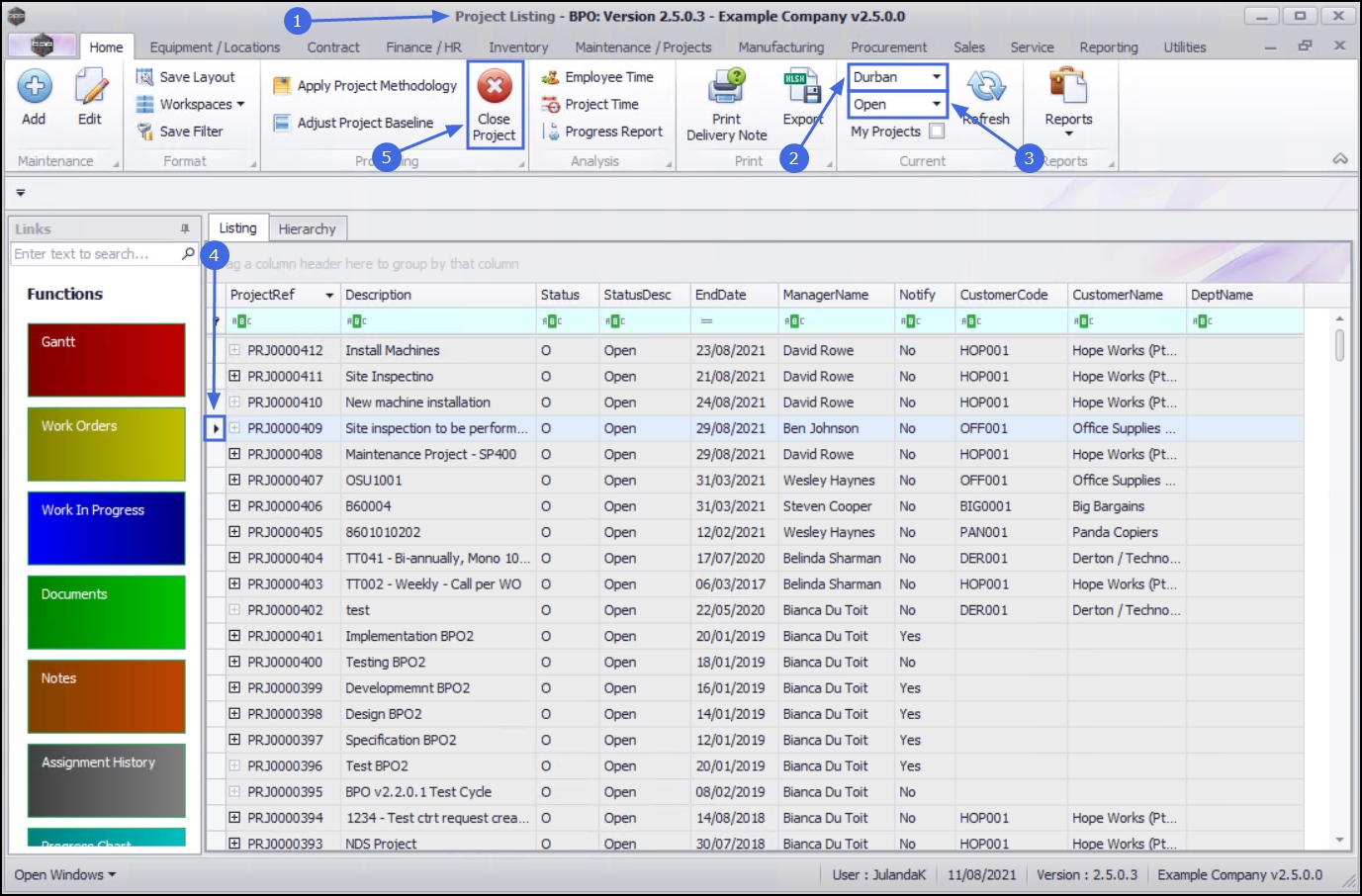Expand project row PRJ0000408
Image resolution: width=1362 pixels, height=896 pixels.
pyautogui.click(x=234, y=454)
